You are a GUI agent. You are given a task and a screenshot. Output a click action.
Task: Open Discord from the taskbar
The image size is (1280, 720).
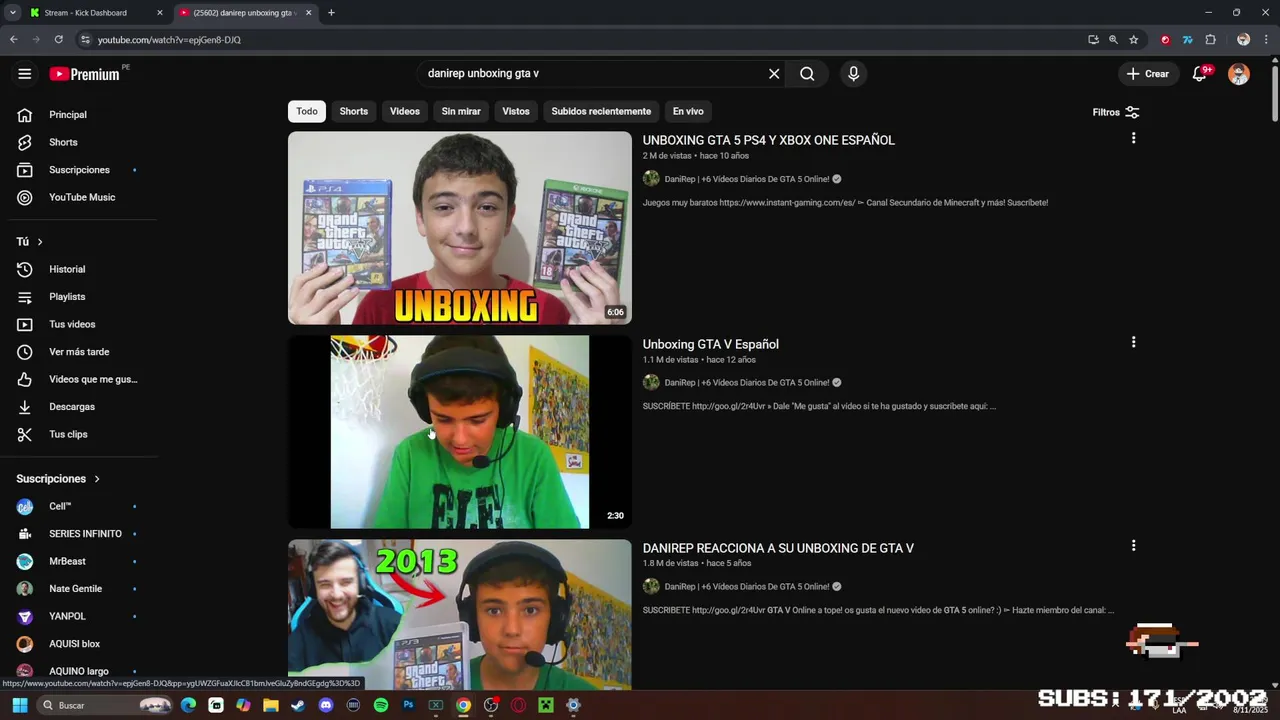(x=325, y=705)
